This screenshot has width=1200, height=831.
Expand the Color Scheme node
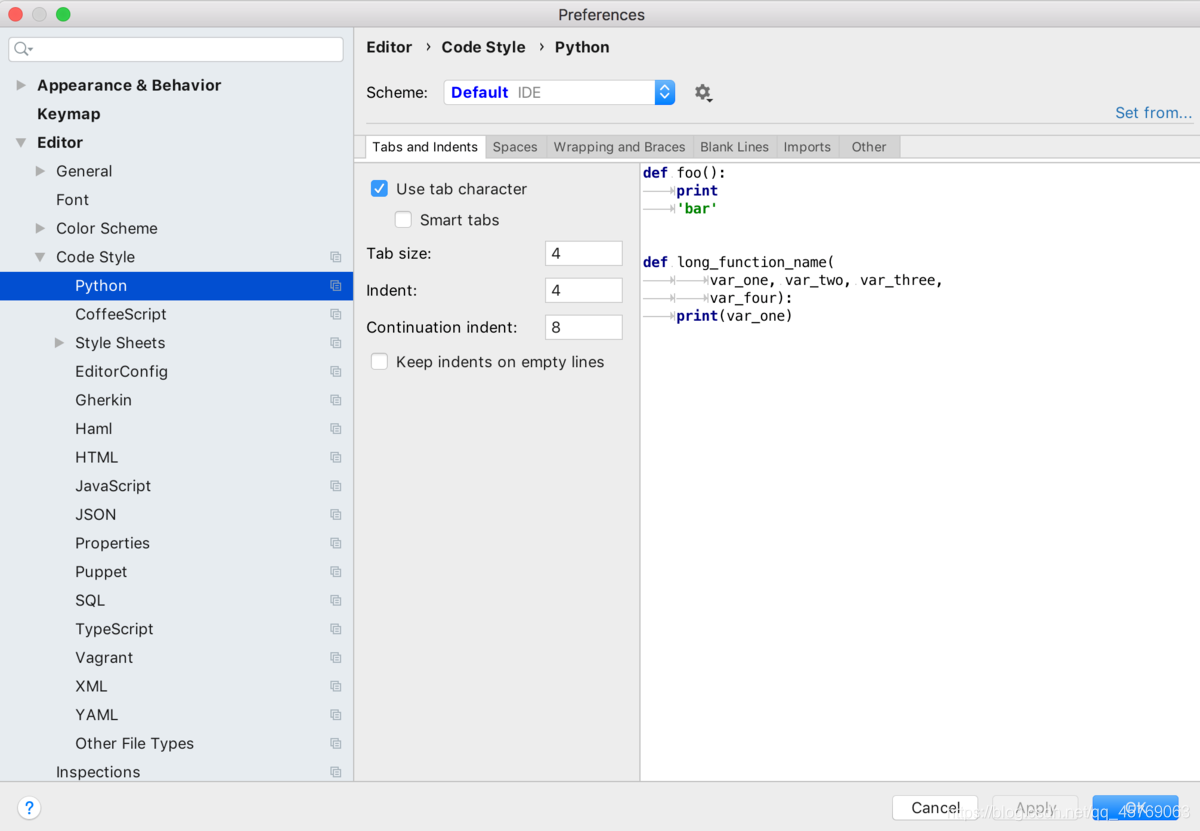pyautogui.click(x=40, y=228)
